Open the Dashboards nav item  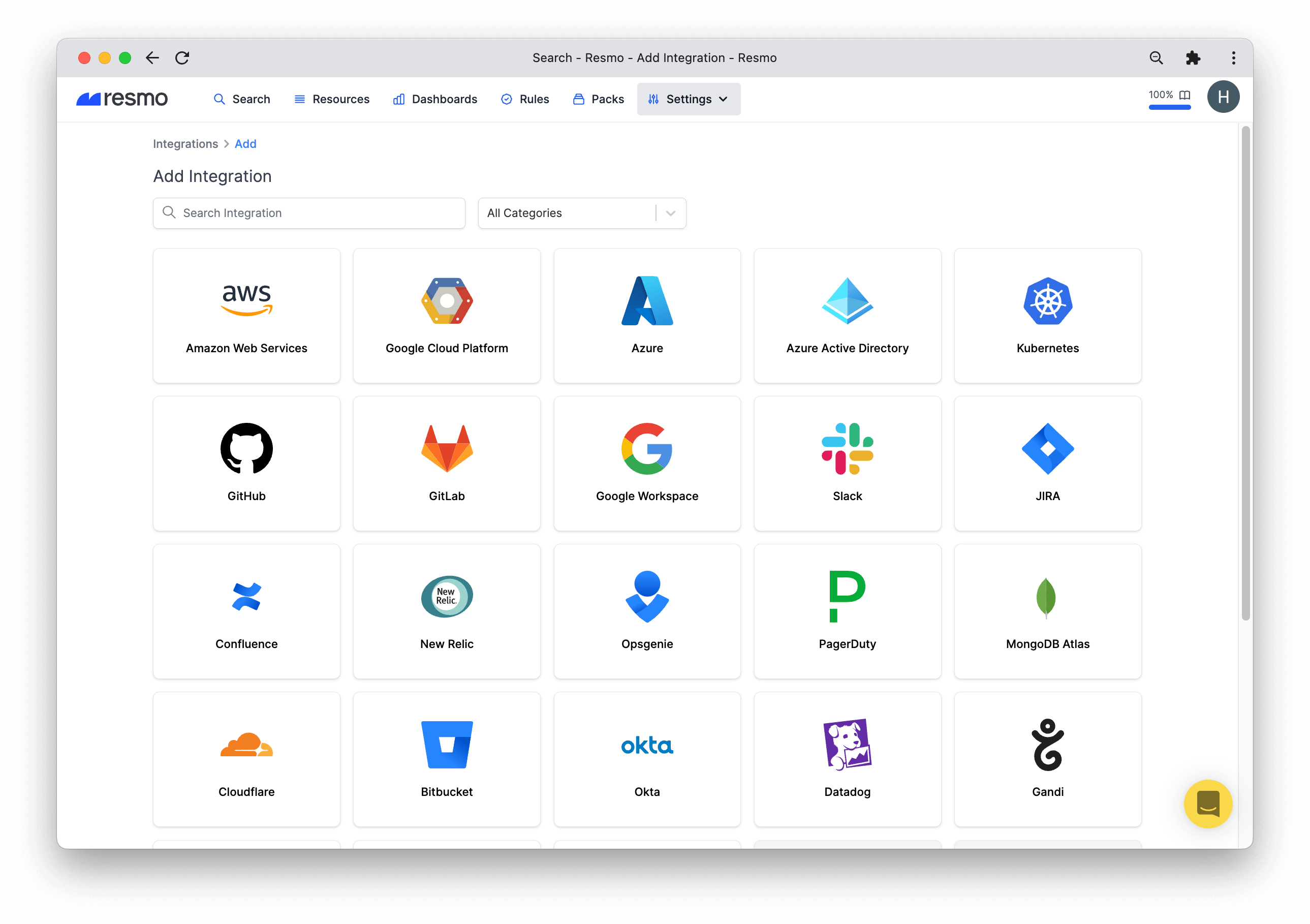tap(435, 99)
